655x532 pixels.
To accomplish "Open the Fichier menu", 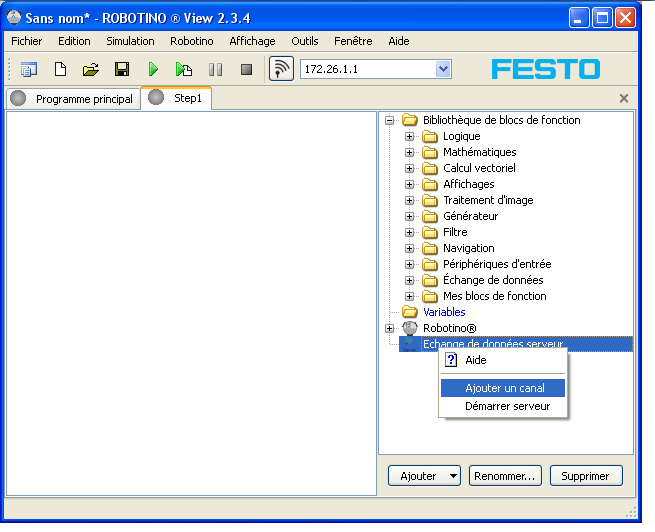I will (27, 41).
